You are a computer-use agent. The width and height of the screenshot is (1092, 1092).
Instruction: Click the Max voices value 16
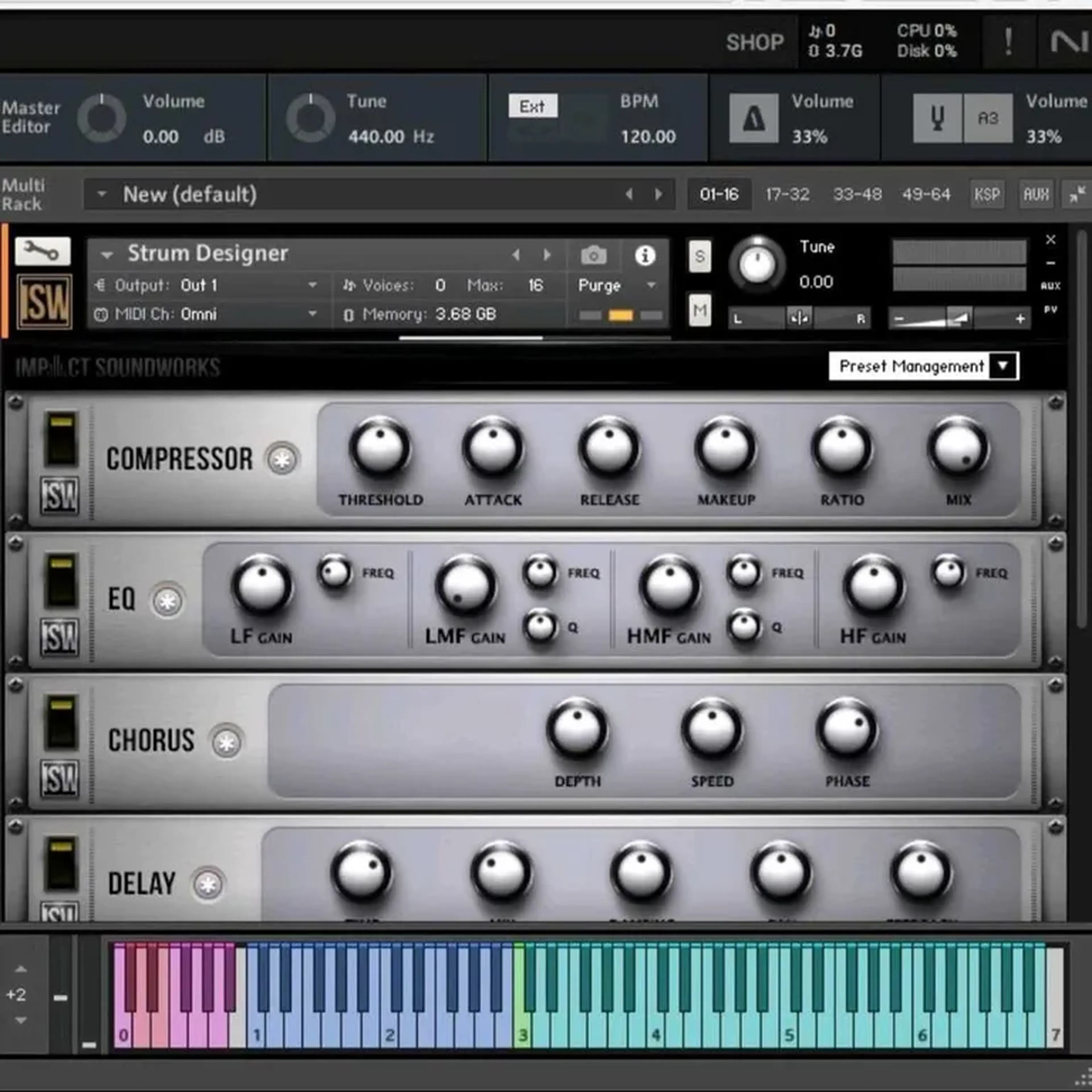click(535, 286)
